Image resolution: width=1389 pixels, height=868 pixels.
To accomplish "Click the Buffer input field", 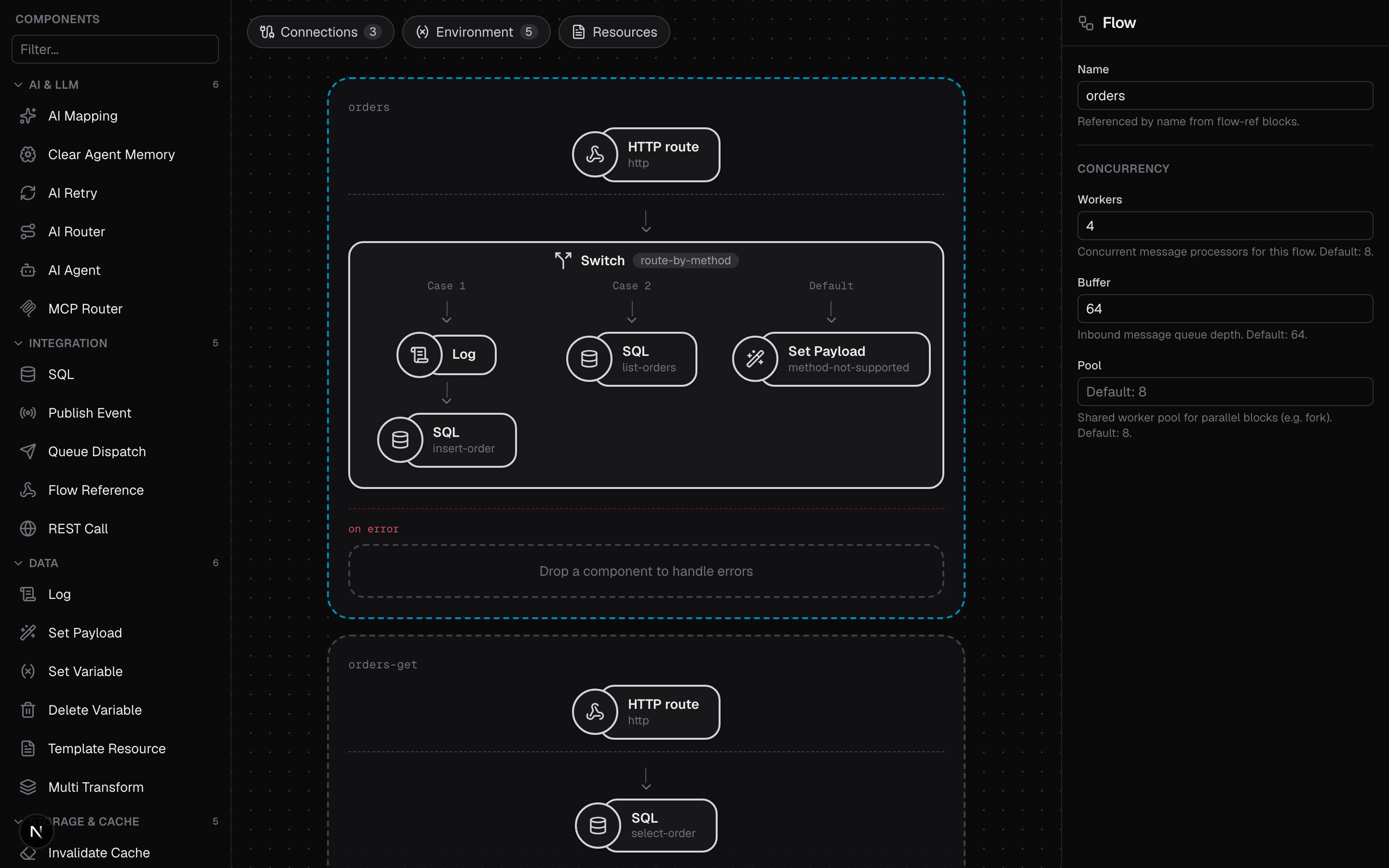I will pyautogui.click(x=1225, y=308).
